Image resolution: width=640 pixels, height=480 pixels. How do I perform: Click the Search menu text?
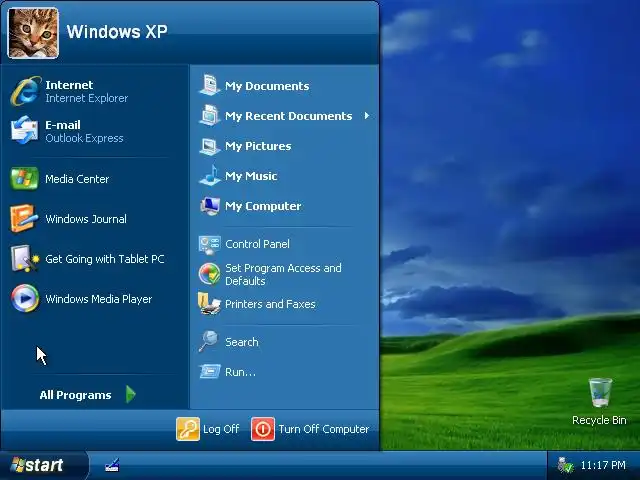click(242, 342)
